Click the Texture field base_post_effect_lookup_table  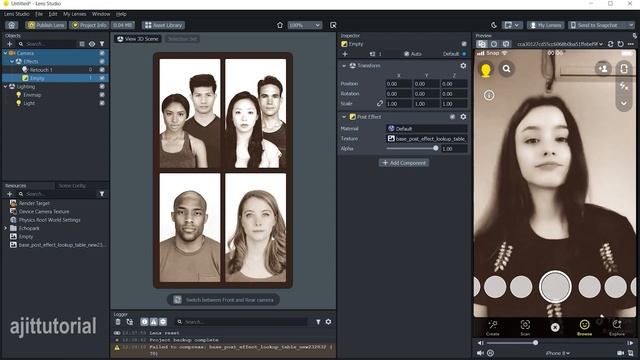pyautogui.click(x=427, y=139)
